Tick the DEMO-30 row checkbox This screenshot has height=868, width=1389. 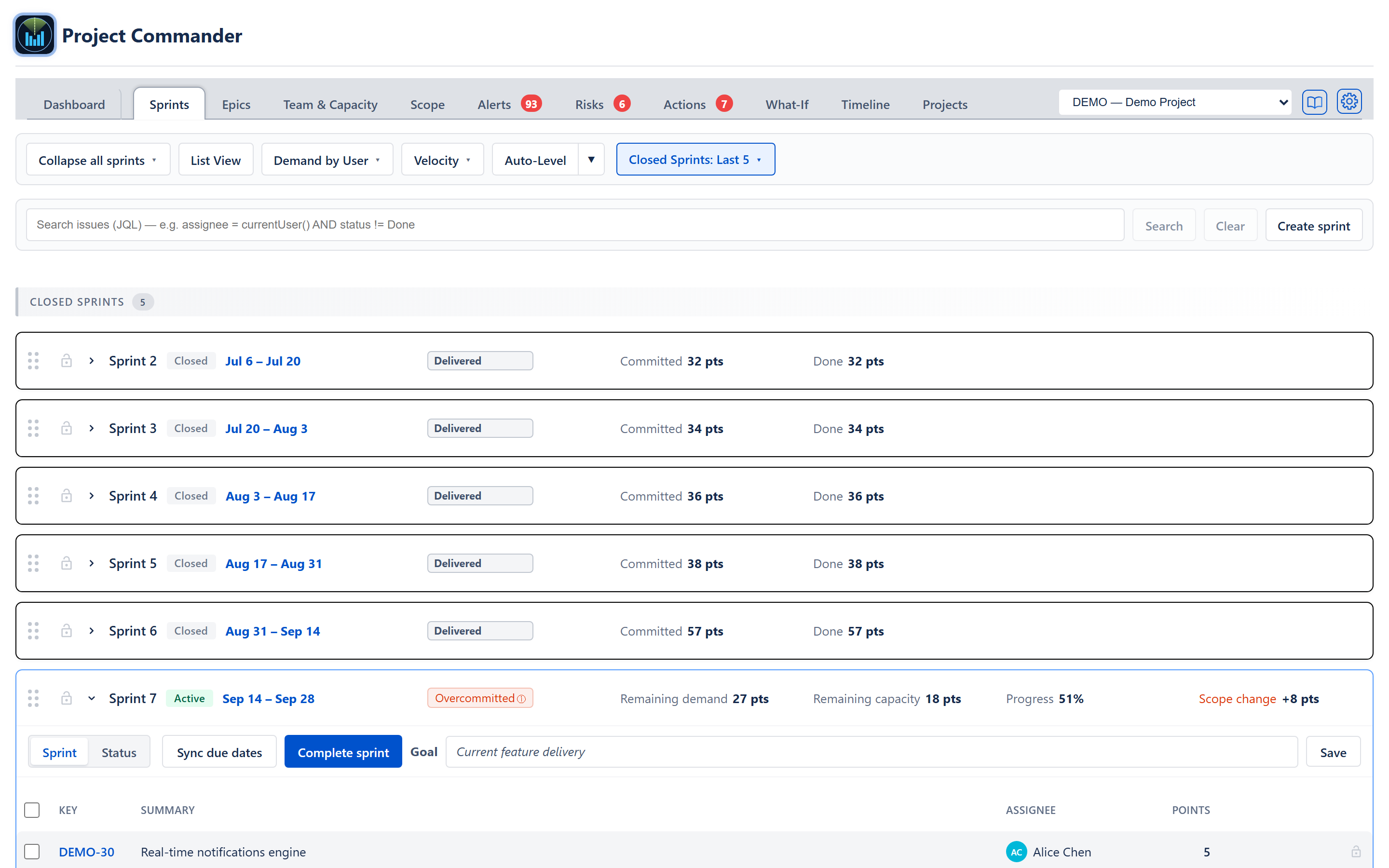[x=32, y=851]
